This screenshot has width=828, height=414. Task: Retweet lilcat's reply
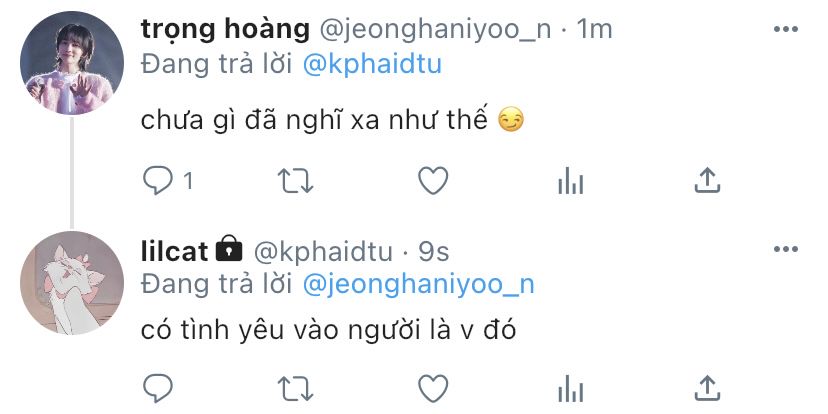(x=296, y=389)
